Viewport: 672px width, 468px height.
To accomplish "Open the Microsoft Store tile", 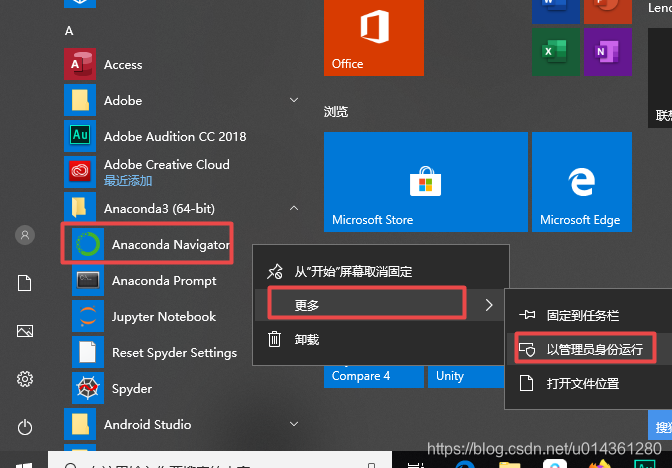I will [x=426, y=182].
